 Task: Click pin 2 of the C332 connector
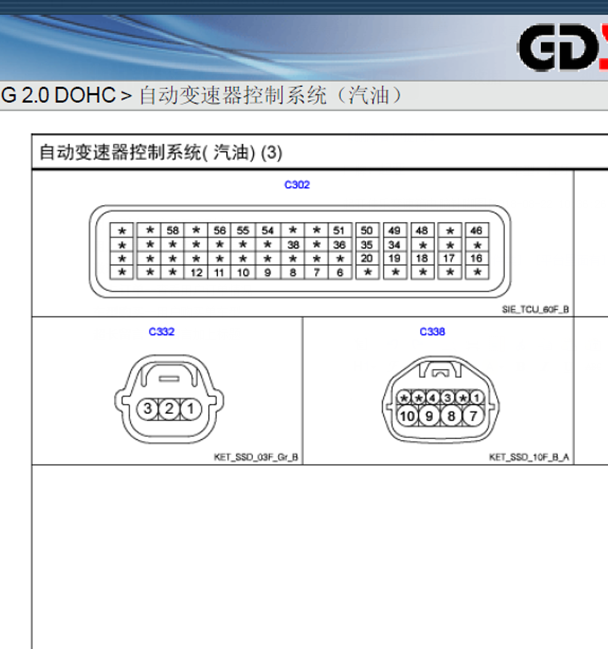(169, 409)
